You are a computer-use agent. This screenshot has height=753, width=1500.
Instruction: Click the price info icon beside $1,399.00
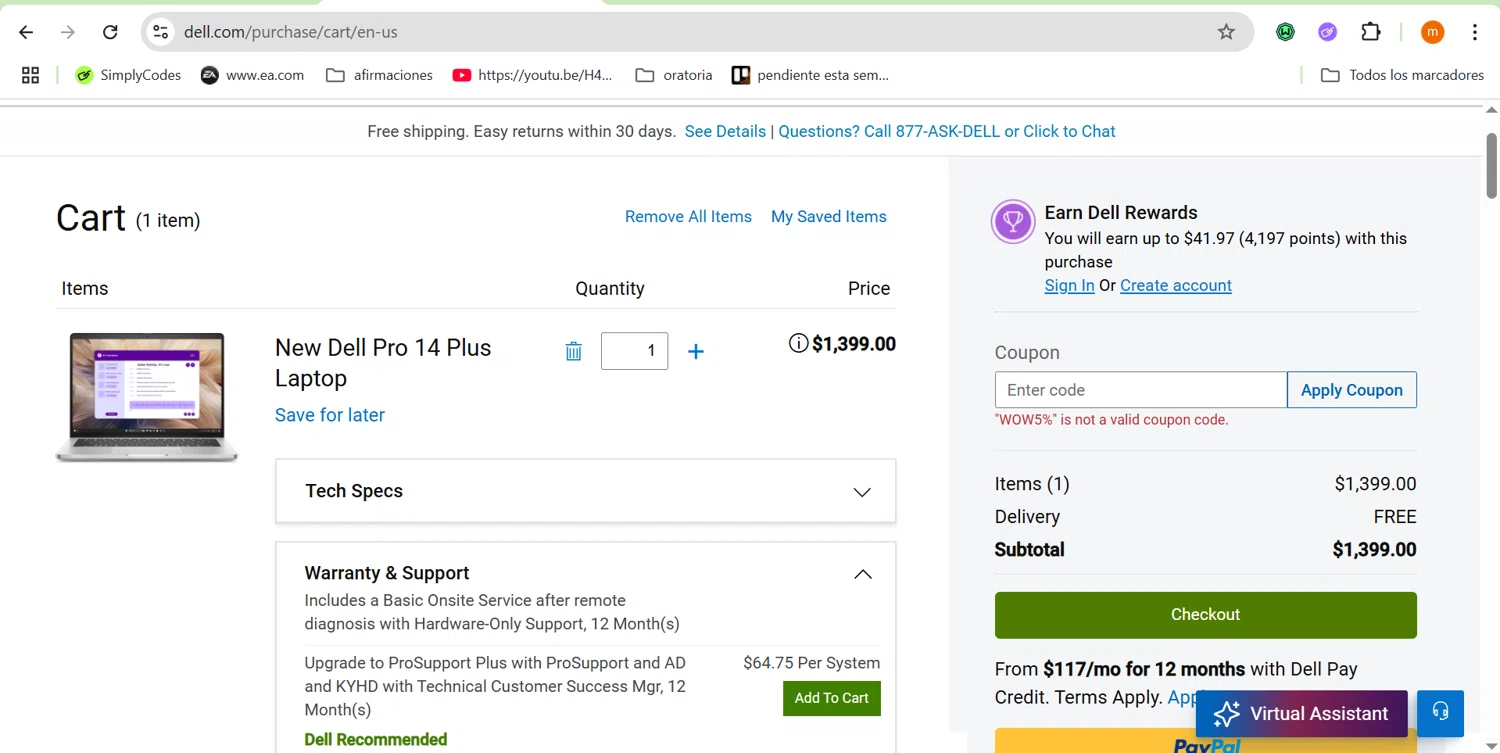pos(798,344)
